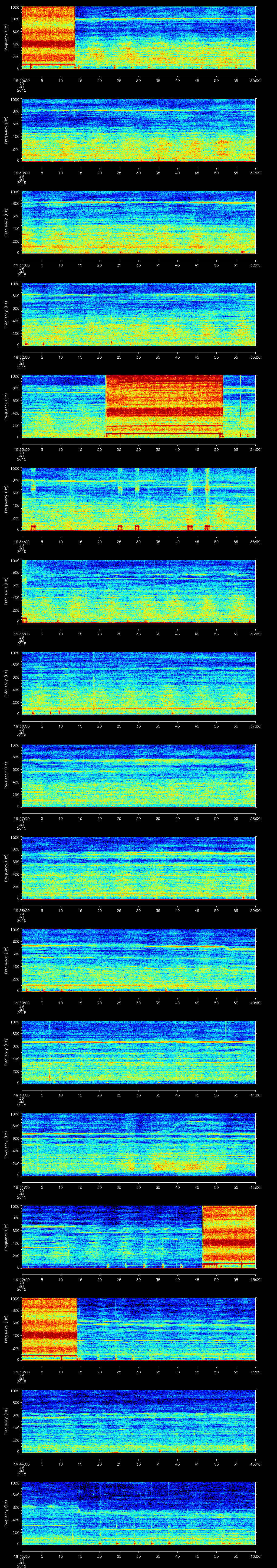Click the 19:32:00 start time label
The image size is (277, 1568).
point(21,357)
